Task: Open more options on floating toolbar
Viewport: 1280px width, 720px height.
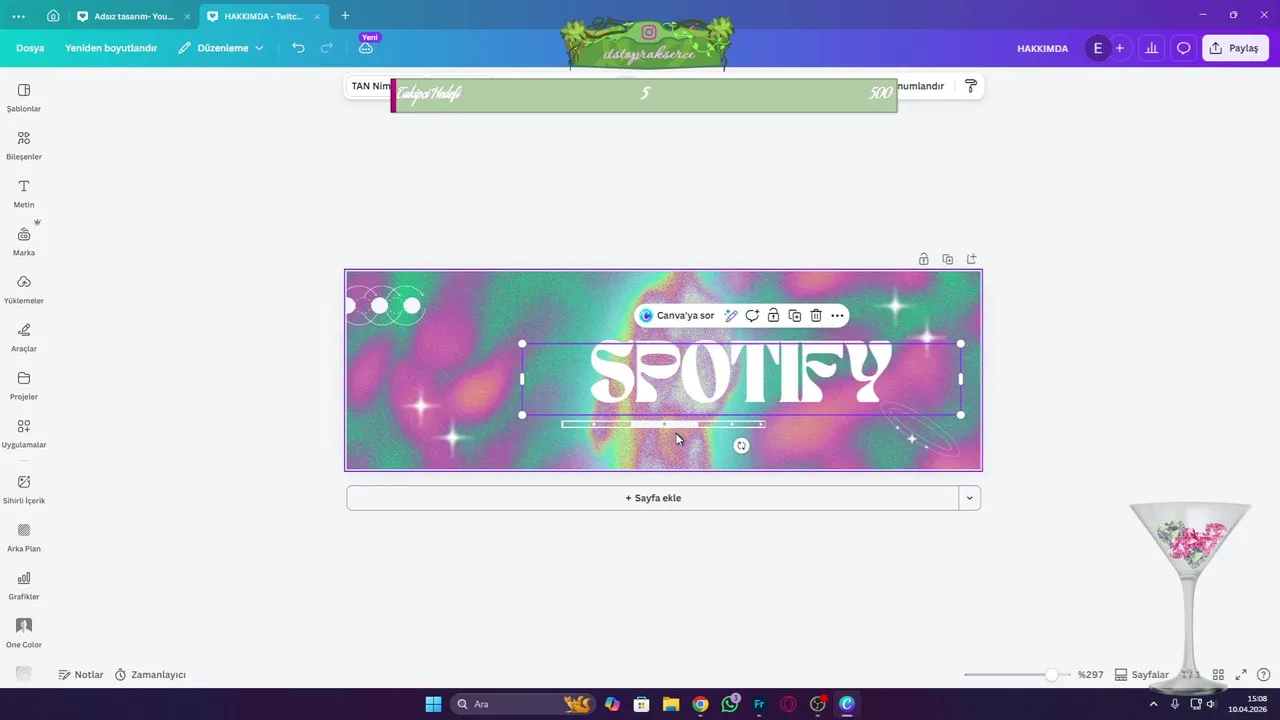Action: (837, 315)
